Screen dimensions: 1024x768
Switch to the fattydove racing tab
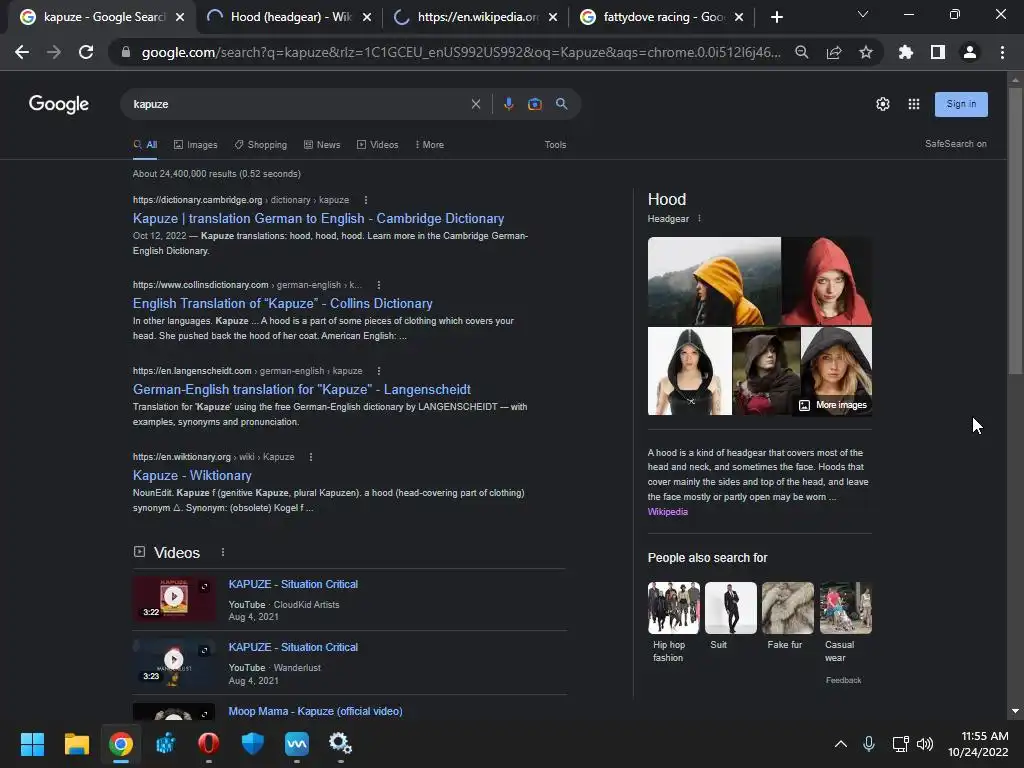(661, 17)
